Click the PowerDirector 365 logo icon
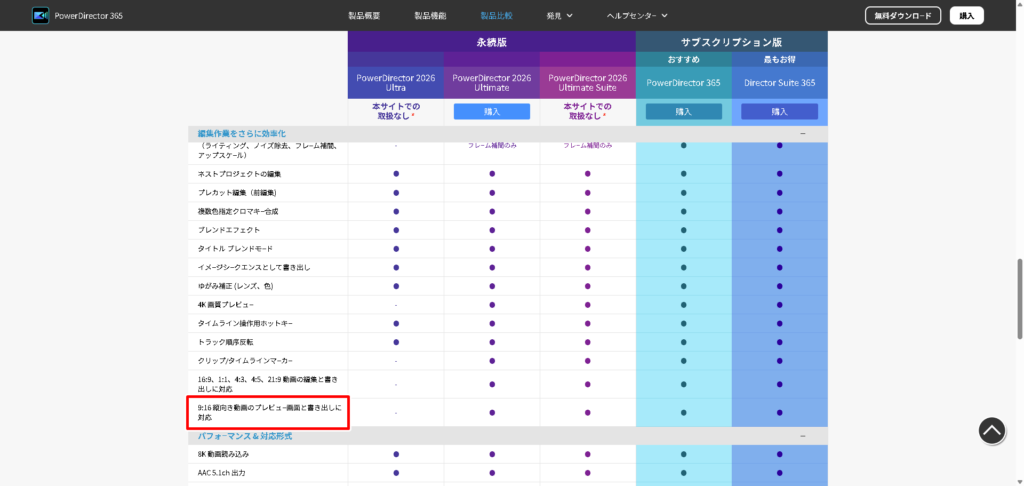 click(x=40, y=15)
